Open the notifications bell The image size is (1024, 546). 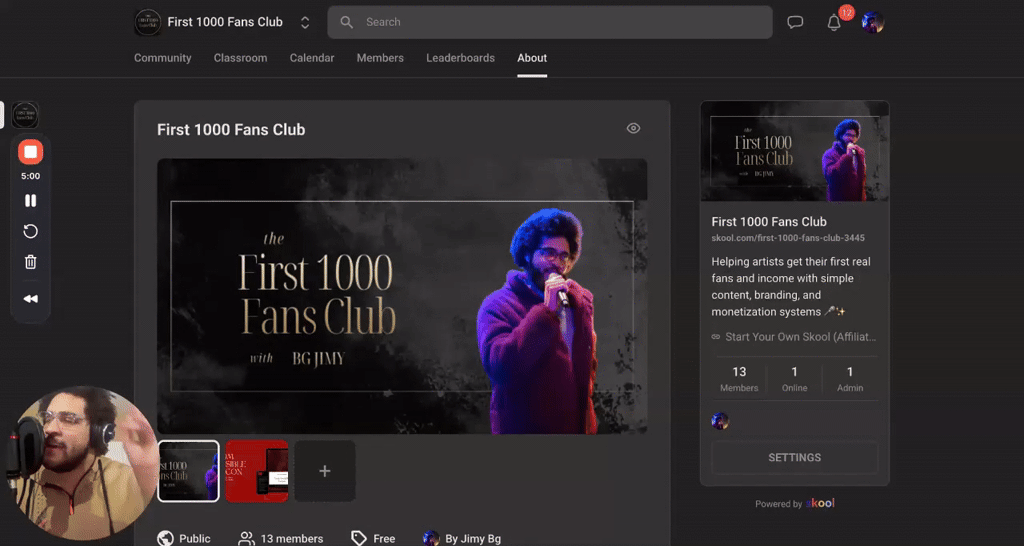[834, 23]
